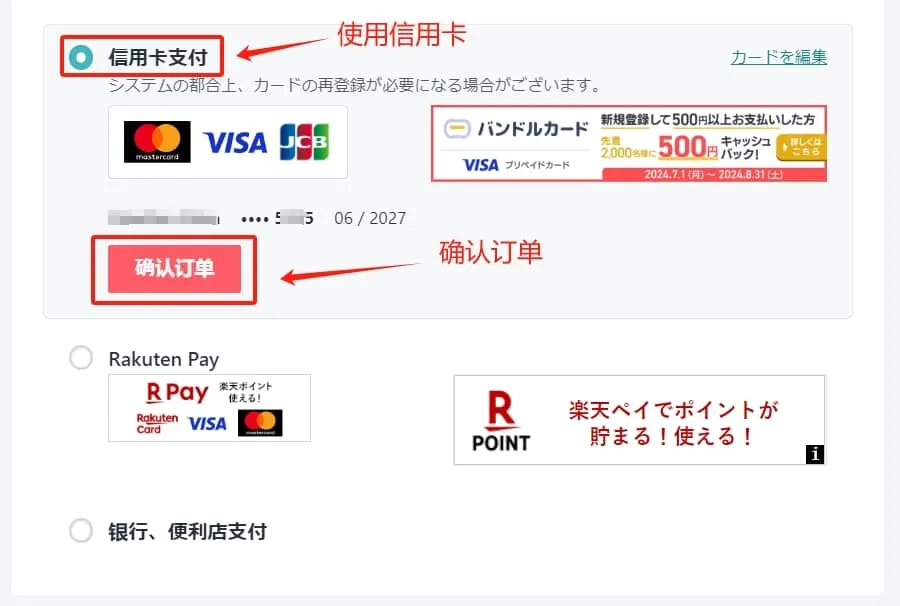
Task: Click the VISA icon under Rakuten Pay
Action: [207, 424]
